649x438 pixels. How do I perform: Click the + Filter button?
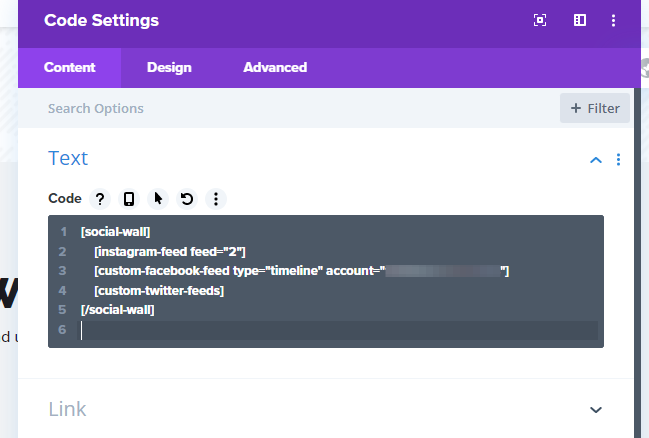coord(595,108)
